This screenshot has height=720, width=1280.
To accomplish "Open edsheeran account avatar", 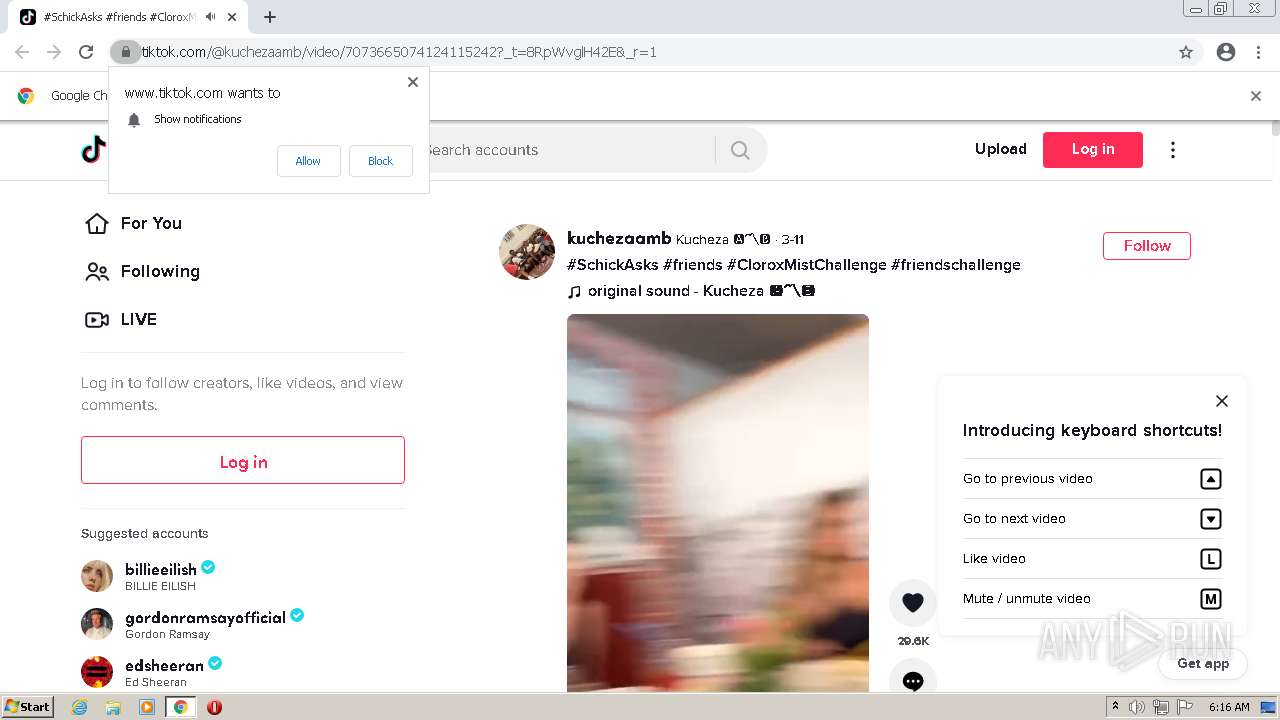I will 97,672.
